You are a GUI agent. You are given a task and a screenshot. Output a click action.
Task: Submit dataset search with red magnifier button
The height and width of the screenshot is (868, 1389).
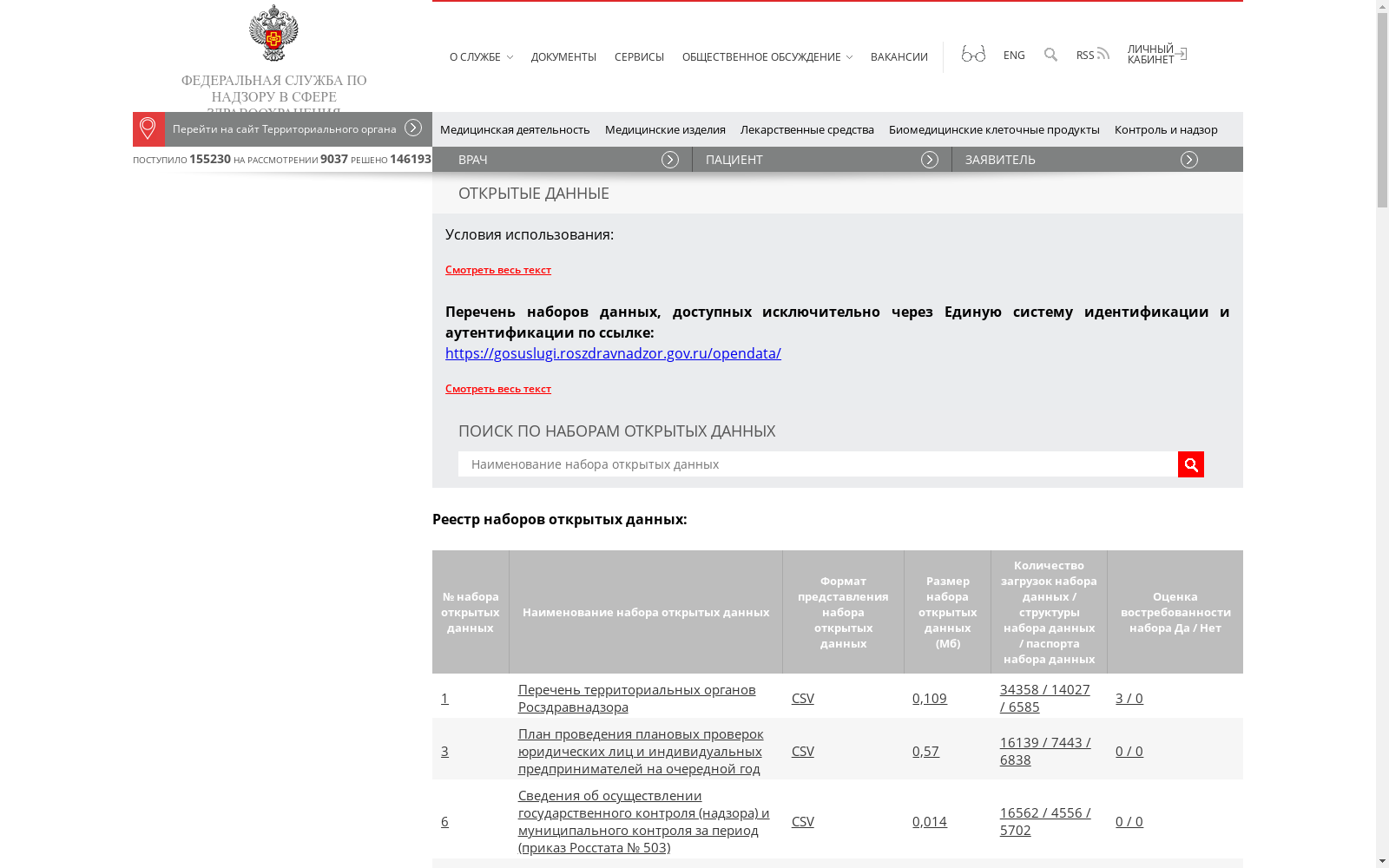[1191, 464]
